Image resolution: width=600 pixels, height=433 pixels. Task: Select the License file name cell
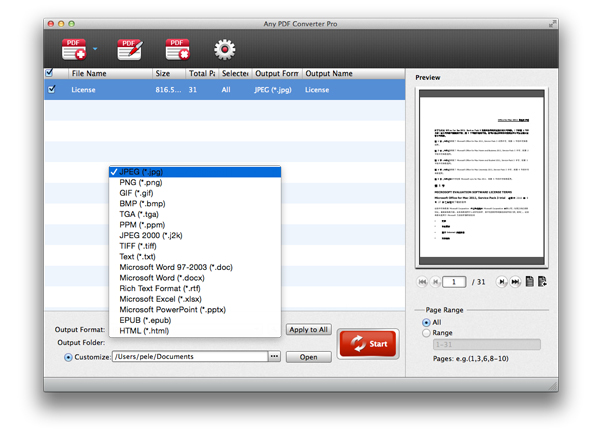point(83,90)
